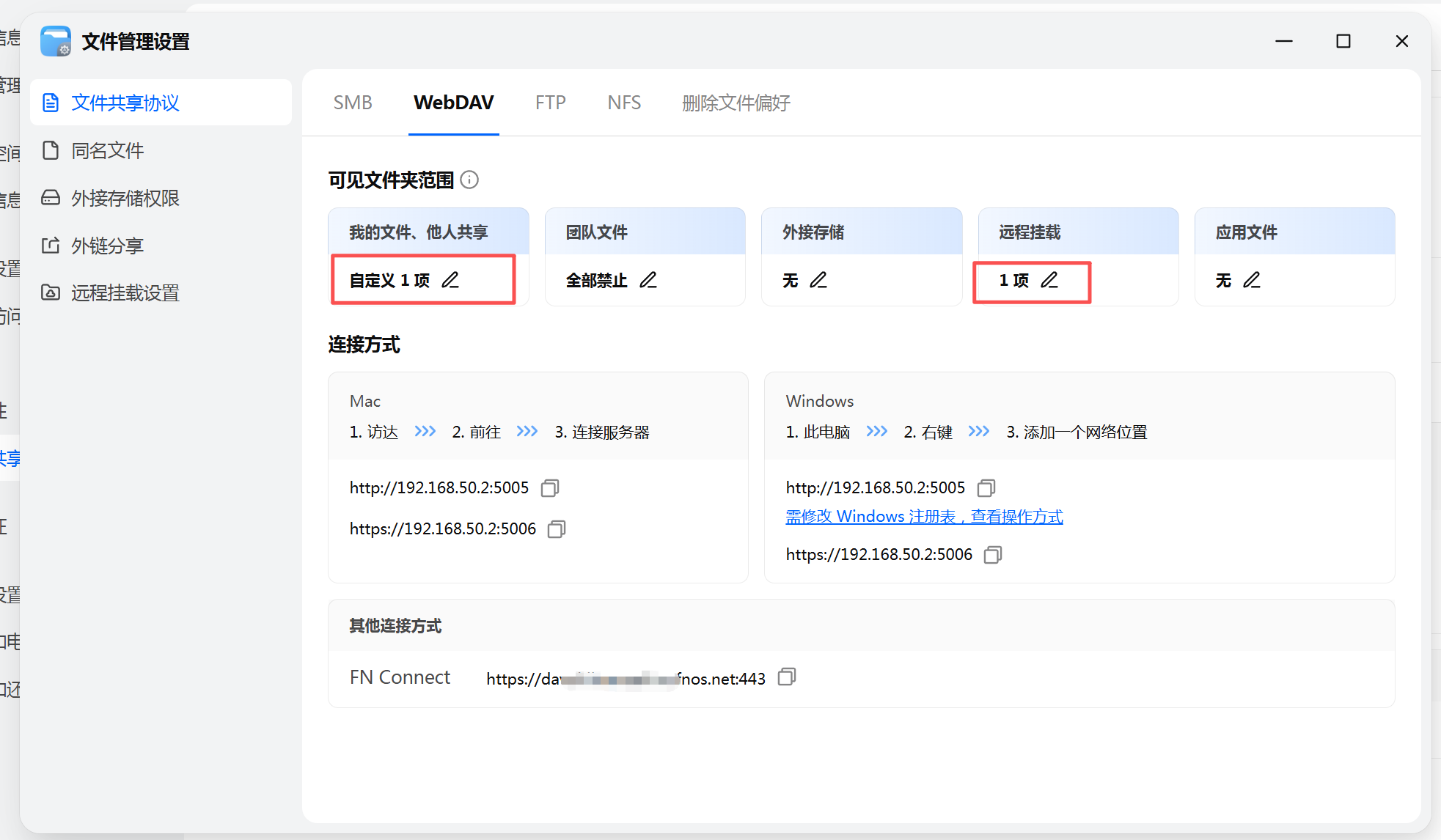Open 外链分享 settings in sidebar

tap(107, 246)
